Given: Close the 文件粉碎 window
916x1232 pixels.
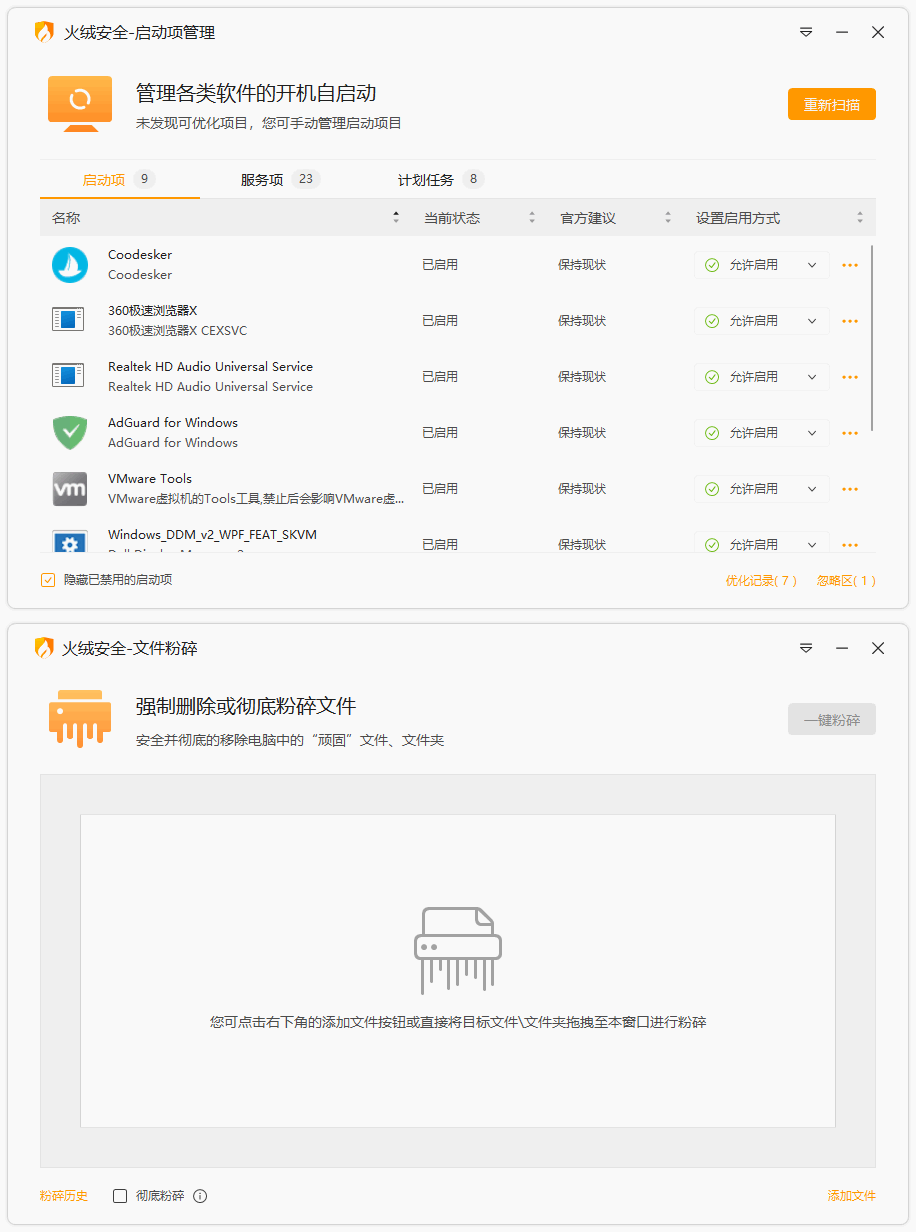Looking at the screenshot, I should pos(878,648).
